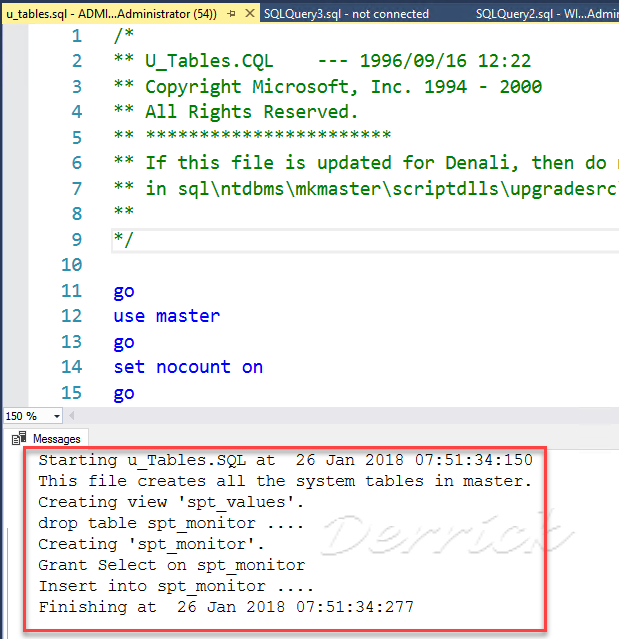Click 'set nocount on' statement
The width and height of the screenshot is (619, 639).
coord(188,367)
